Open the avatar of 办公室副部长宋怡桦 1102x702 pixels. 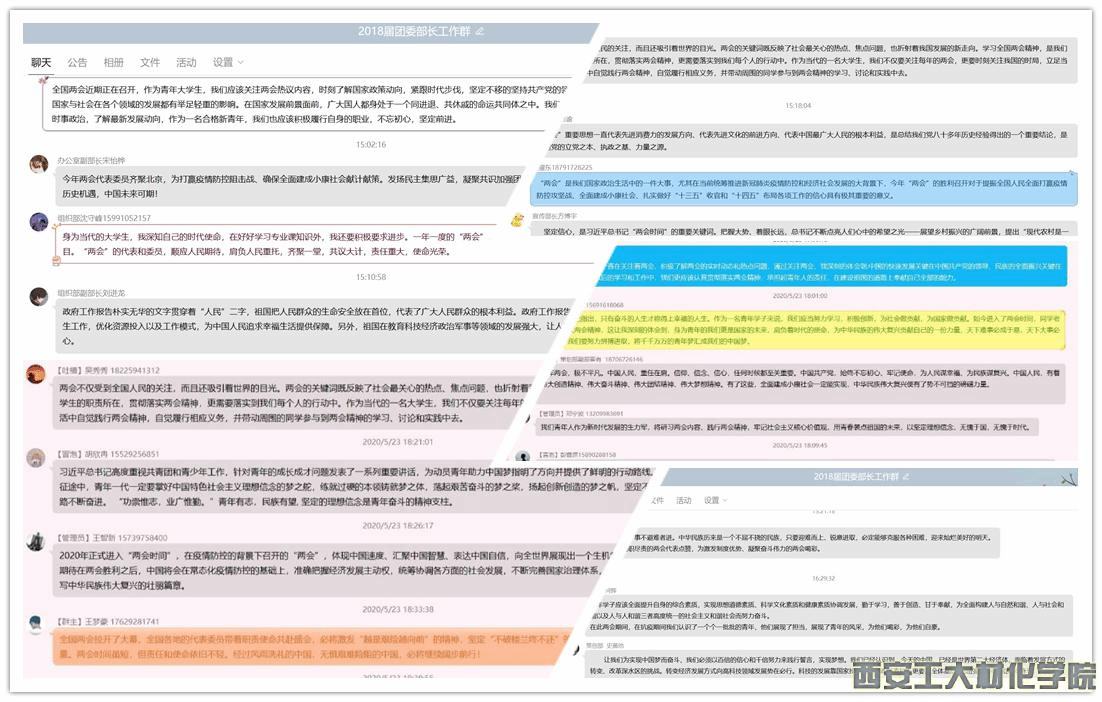39,164
